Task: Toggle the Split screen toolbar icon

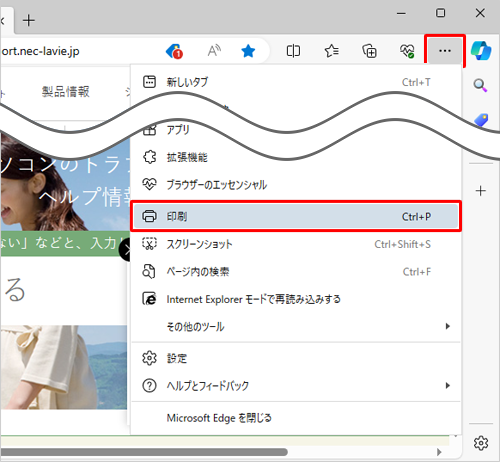Action: [x=293, y=51]
